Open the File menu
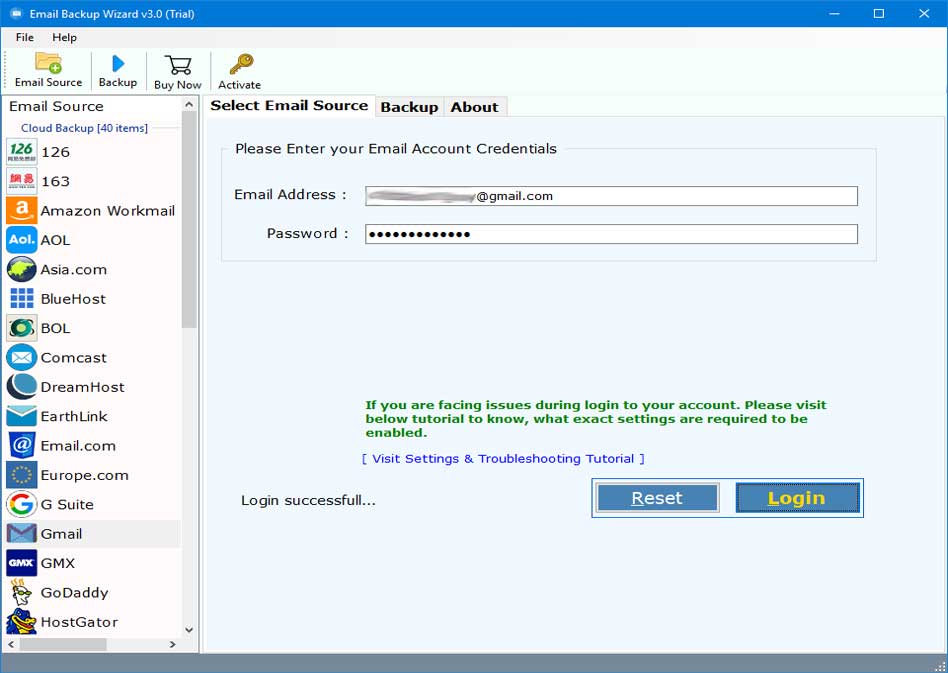This screenshot has height=673, width=948. (25, 37)
